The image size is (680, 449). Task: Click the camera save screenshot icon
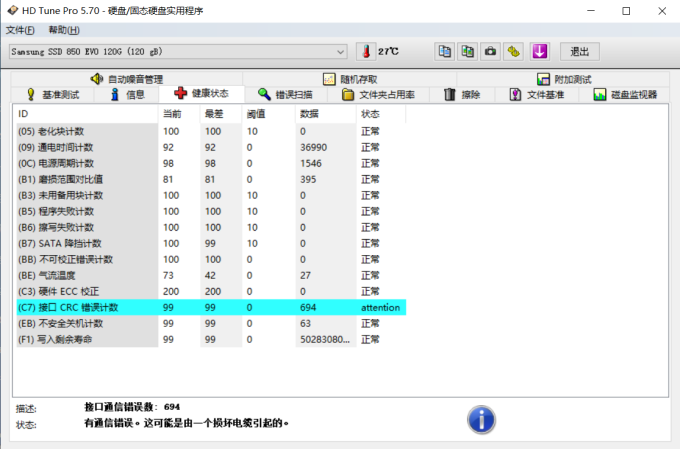coord(491,51)
